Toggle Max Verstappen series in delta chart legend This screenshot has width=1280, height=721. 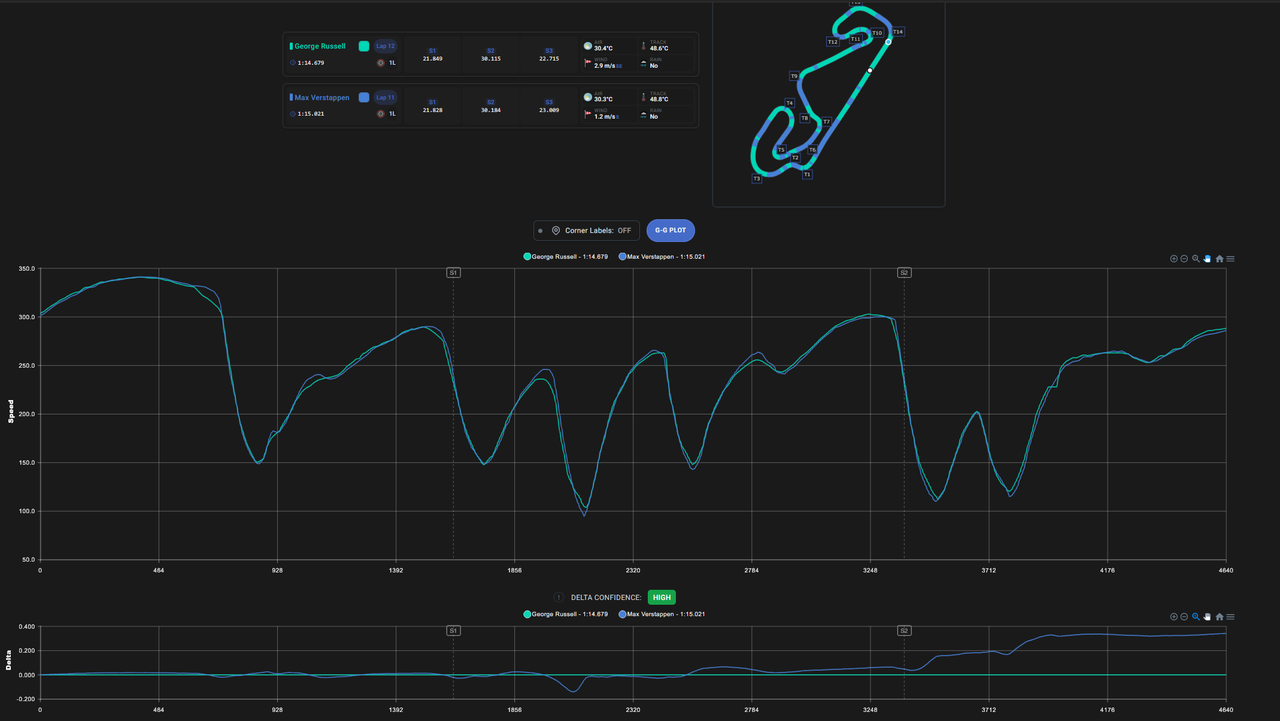(x=662, y=614)
